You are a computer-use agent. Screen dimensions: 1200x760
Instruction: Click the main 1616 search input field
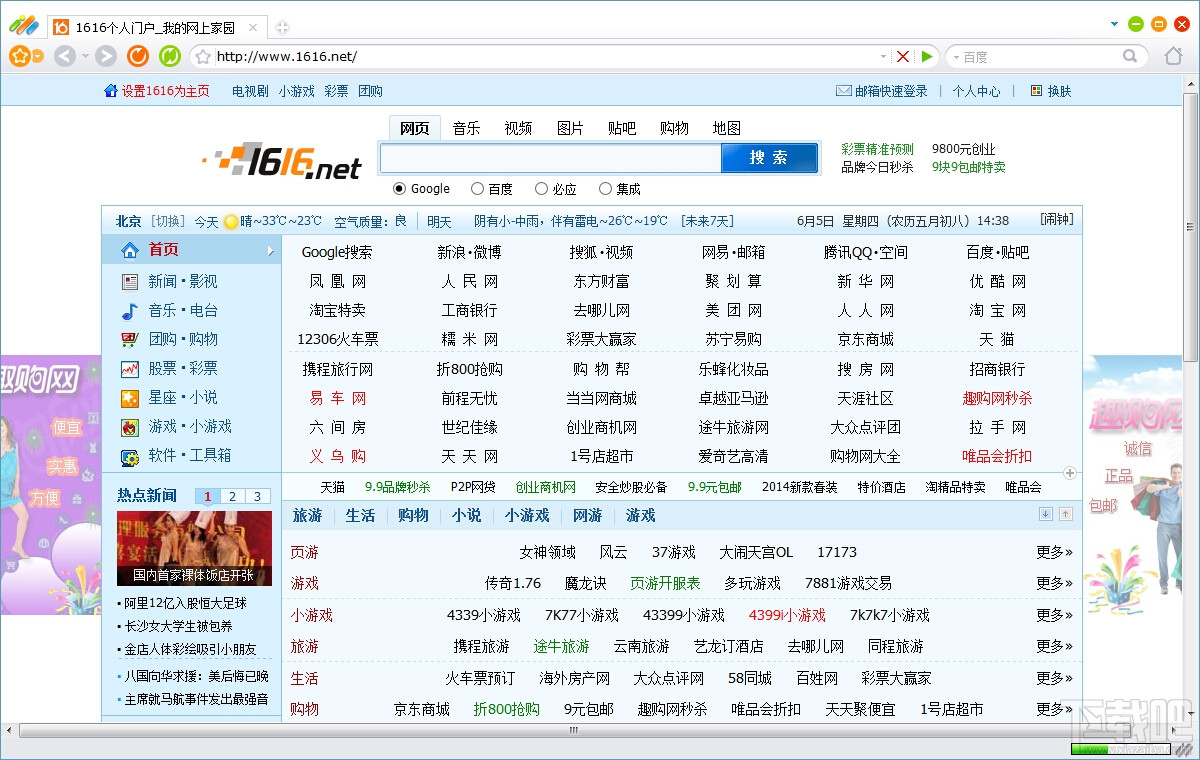[x=550, y=158]
